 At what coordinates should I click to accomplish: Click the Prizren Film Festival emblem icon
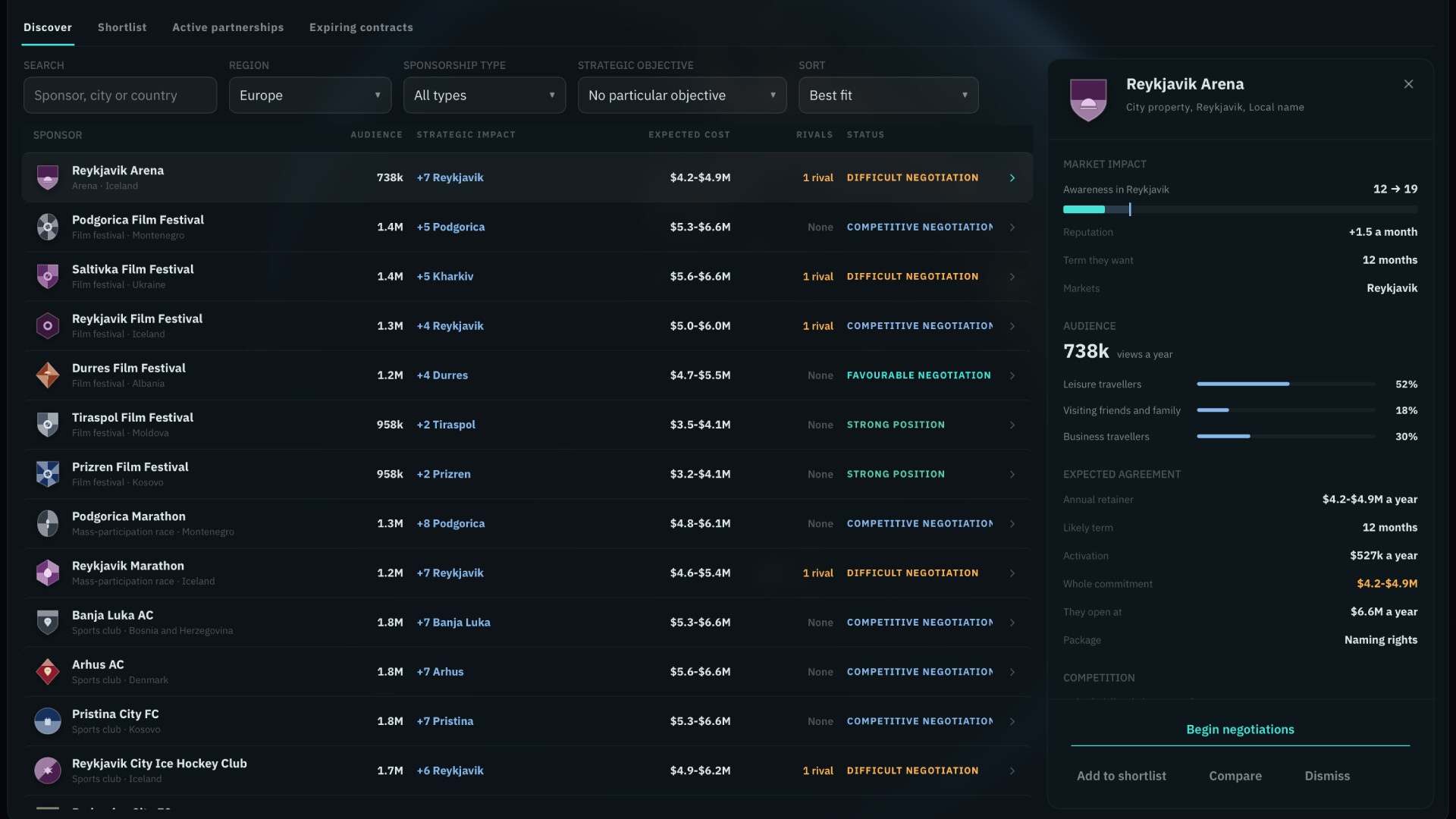pyautogui.click(x=48, y=474)
